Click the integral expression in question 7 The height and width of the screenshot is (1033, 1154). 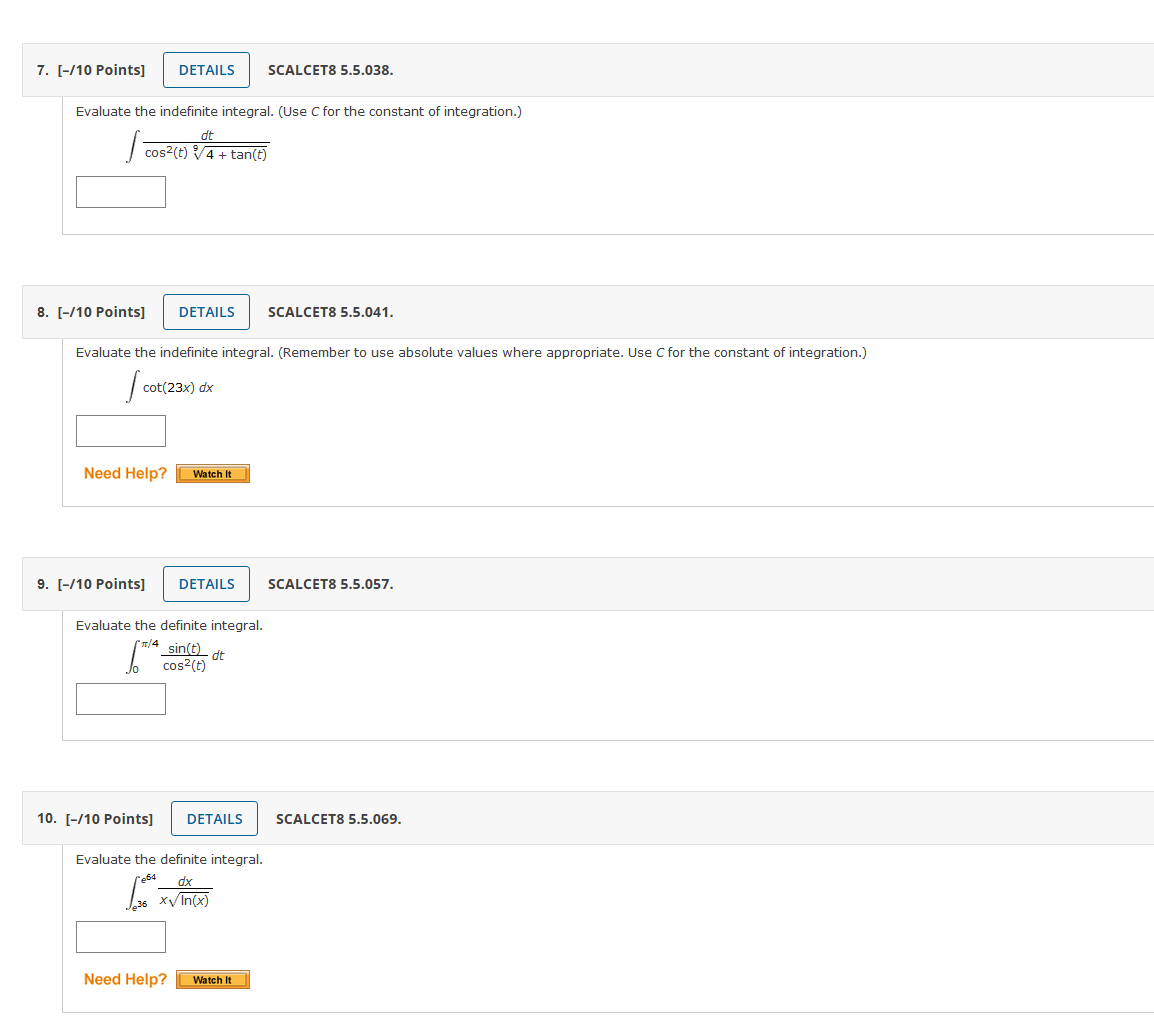coord(197,146)
